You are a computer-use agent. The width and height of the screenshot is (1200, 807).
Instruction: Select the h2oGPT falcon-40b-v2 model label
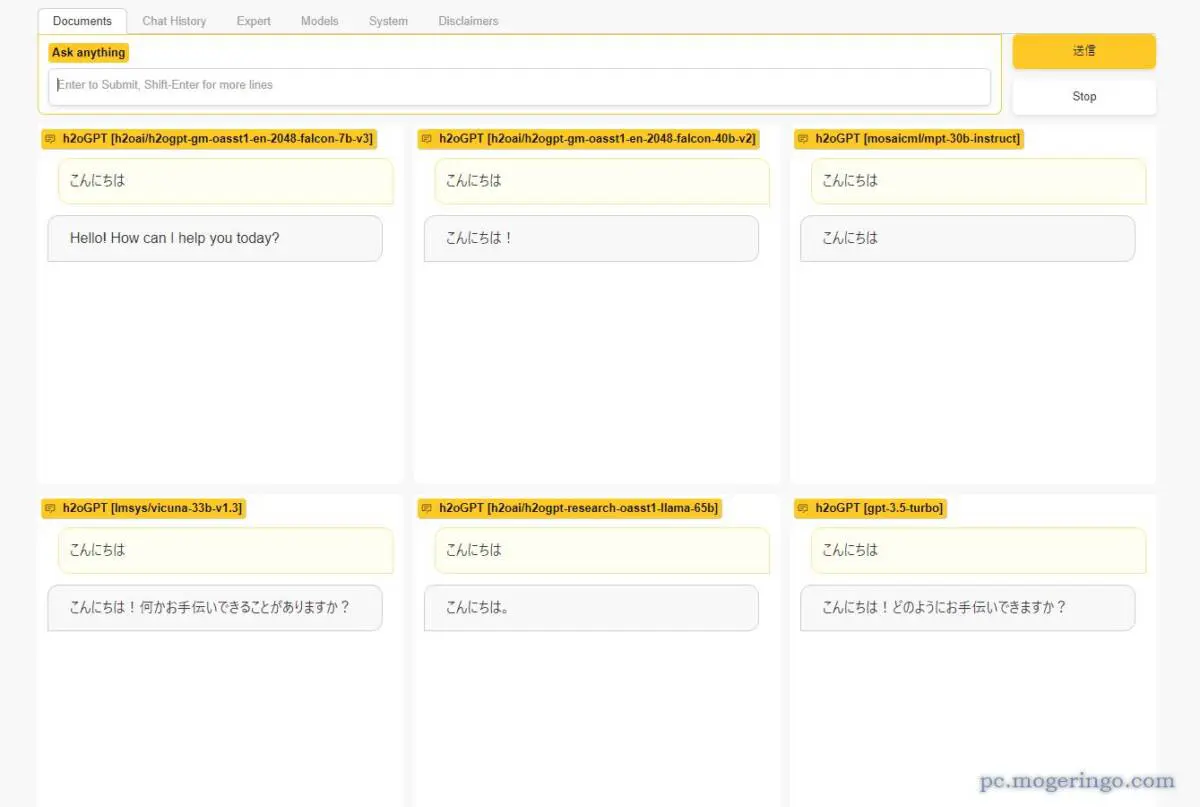[588, 139]
